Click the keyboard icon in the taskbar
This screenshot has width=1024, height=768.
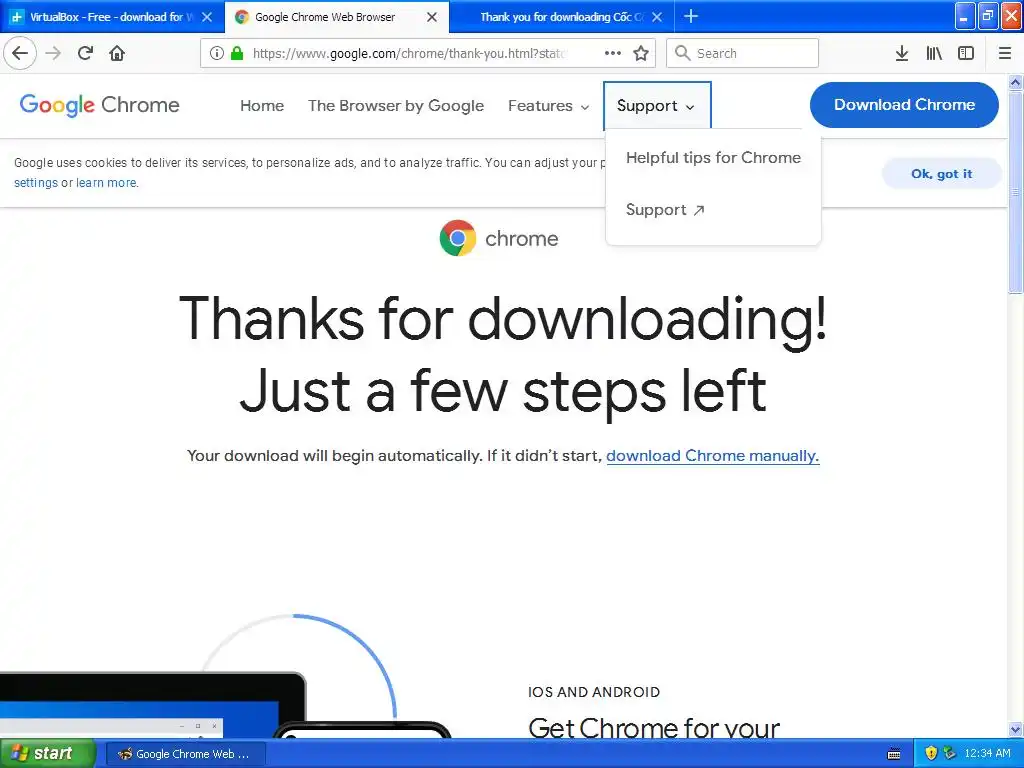coord(895,754)
